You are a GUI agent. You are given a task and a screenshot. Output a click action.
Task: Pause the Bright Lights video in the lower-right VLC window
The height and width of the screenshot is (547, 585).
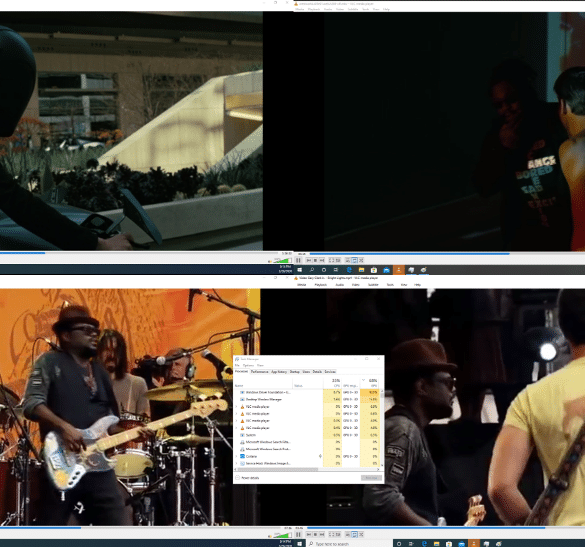click(x=298, y=534)
